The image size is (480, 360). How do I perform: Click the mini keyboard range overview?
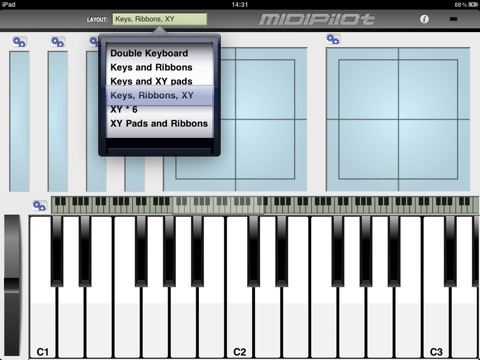point(265,205)
